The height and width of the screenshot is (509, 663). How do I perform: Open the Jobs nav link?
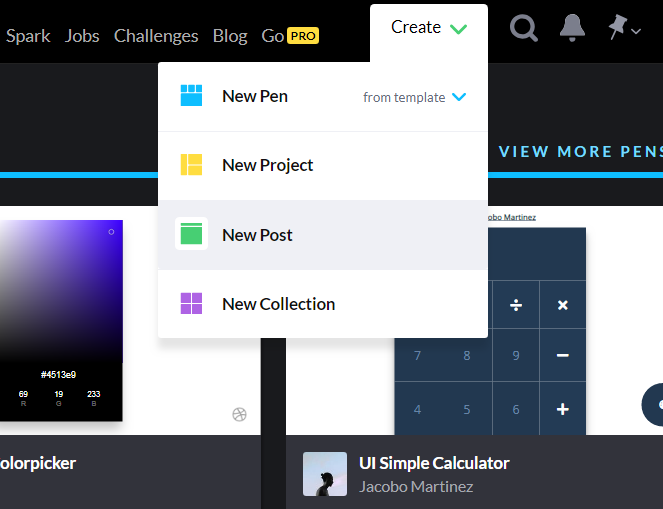(x=82, y=36)
